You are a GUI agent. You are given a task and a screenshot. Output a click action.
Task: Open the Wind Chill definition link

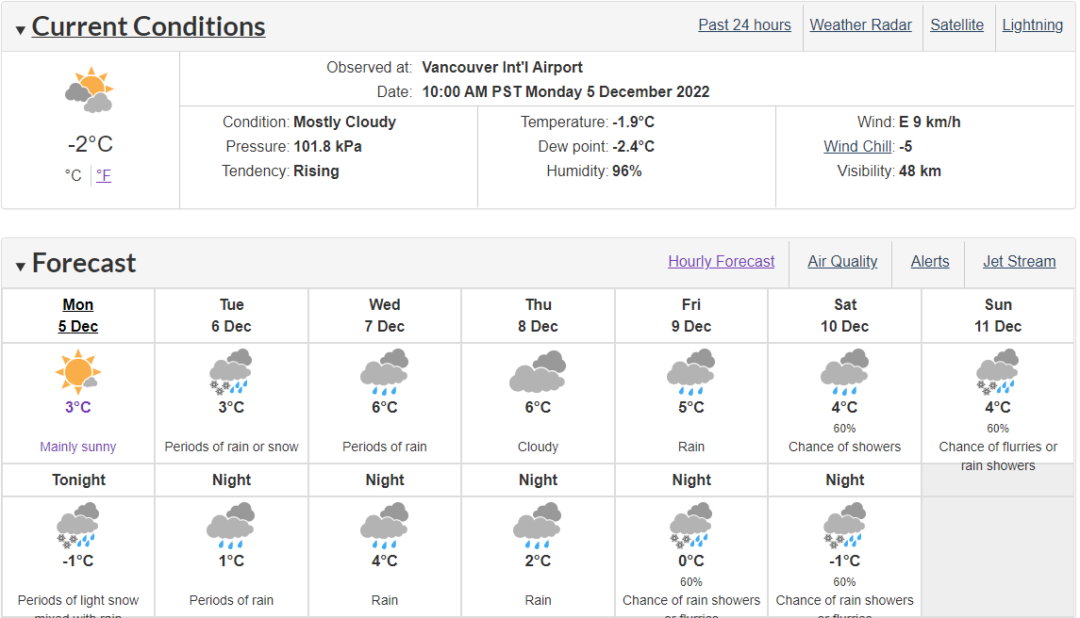click(858, 147)
